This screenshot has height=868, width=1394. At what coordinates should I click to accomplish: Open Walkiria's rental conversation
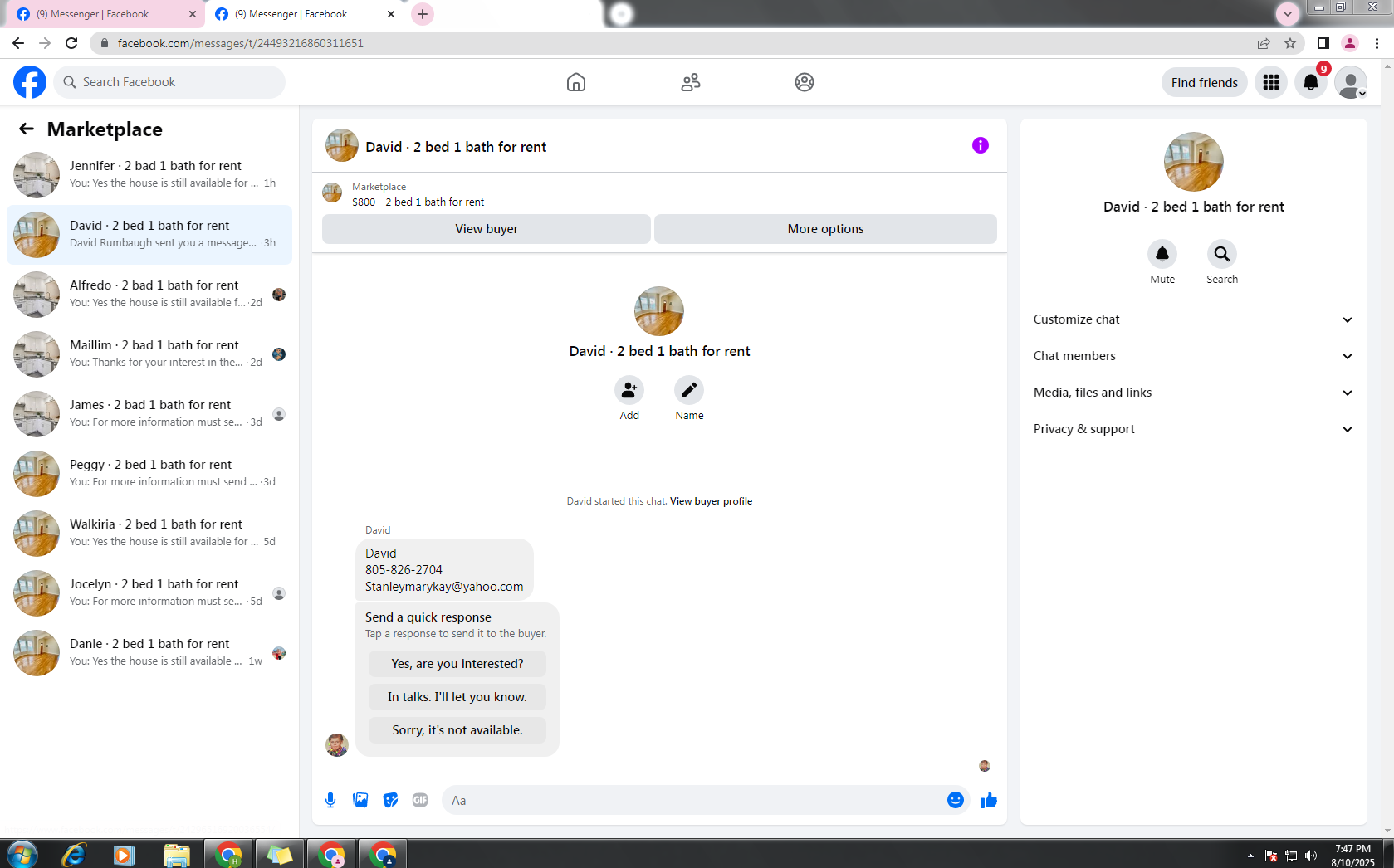tap(149, 534)
